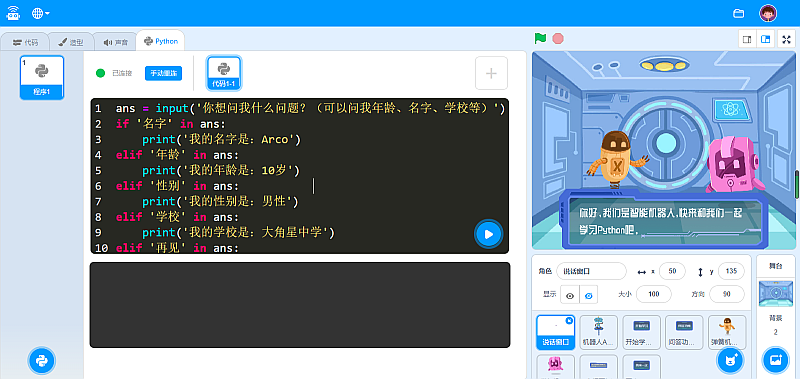
Task: Enter fullscreen stage mode
Action: [x=787, y=39]
